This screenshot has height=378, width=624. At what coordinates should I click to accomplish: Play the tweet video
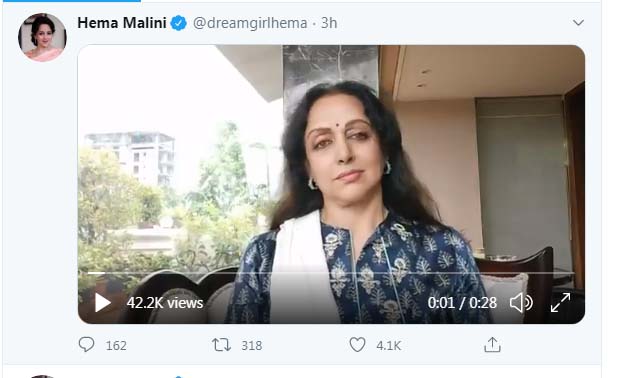103,303
